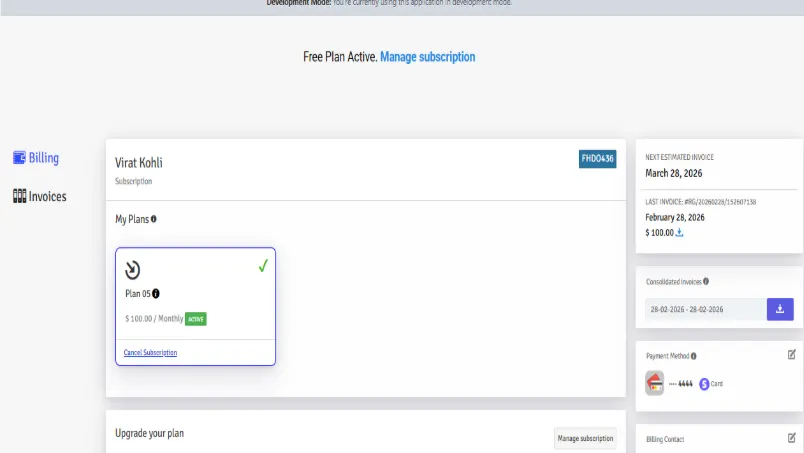Click the Plan 05 clock icon
Screen dimensions: 804x453
pos(132,270)
